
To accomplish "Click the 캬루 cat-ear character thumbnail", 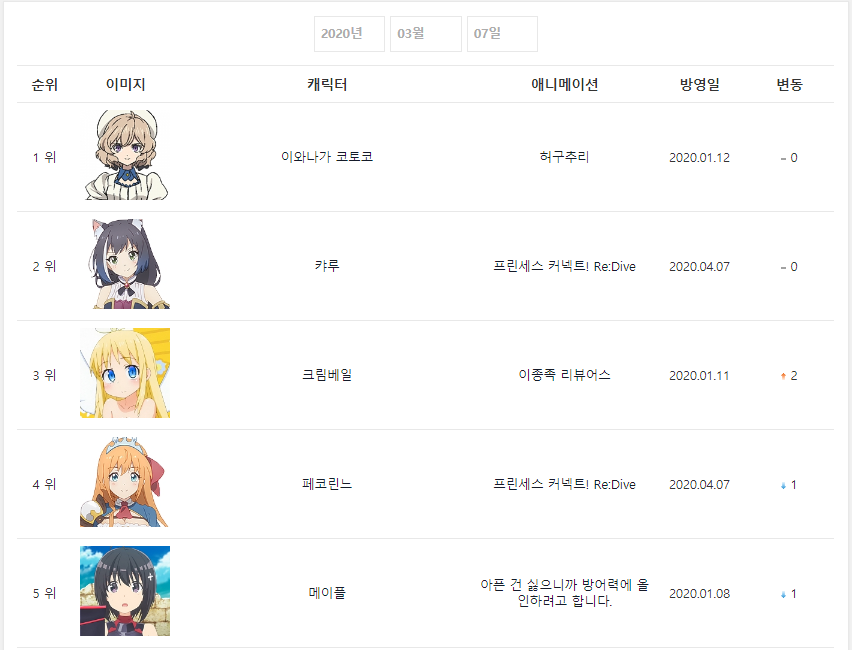I will click(x=125, y=264).
